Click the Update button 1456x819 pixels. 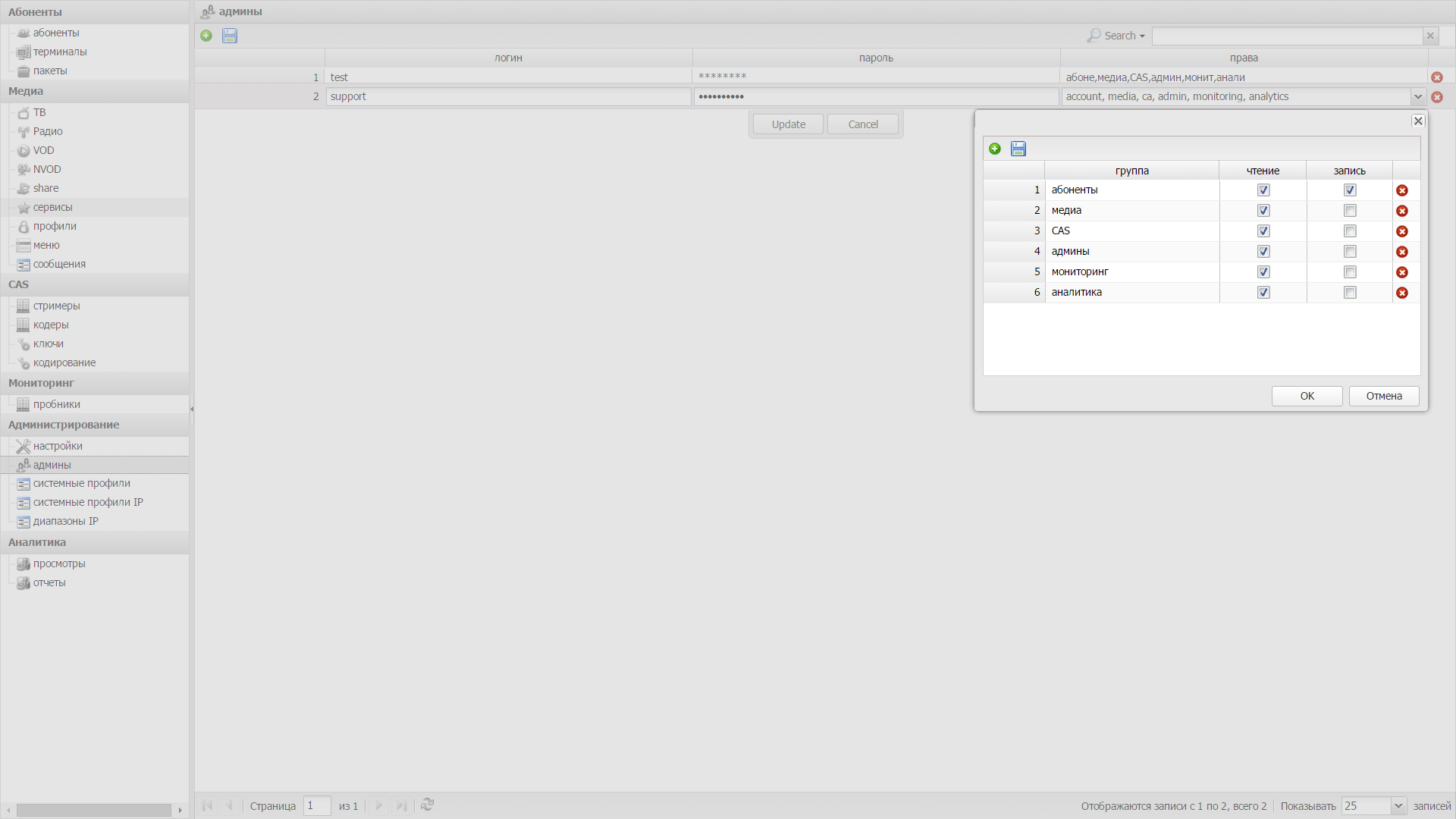tap(788, 124)
